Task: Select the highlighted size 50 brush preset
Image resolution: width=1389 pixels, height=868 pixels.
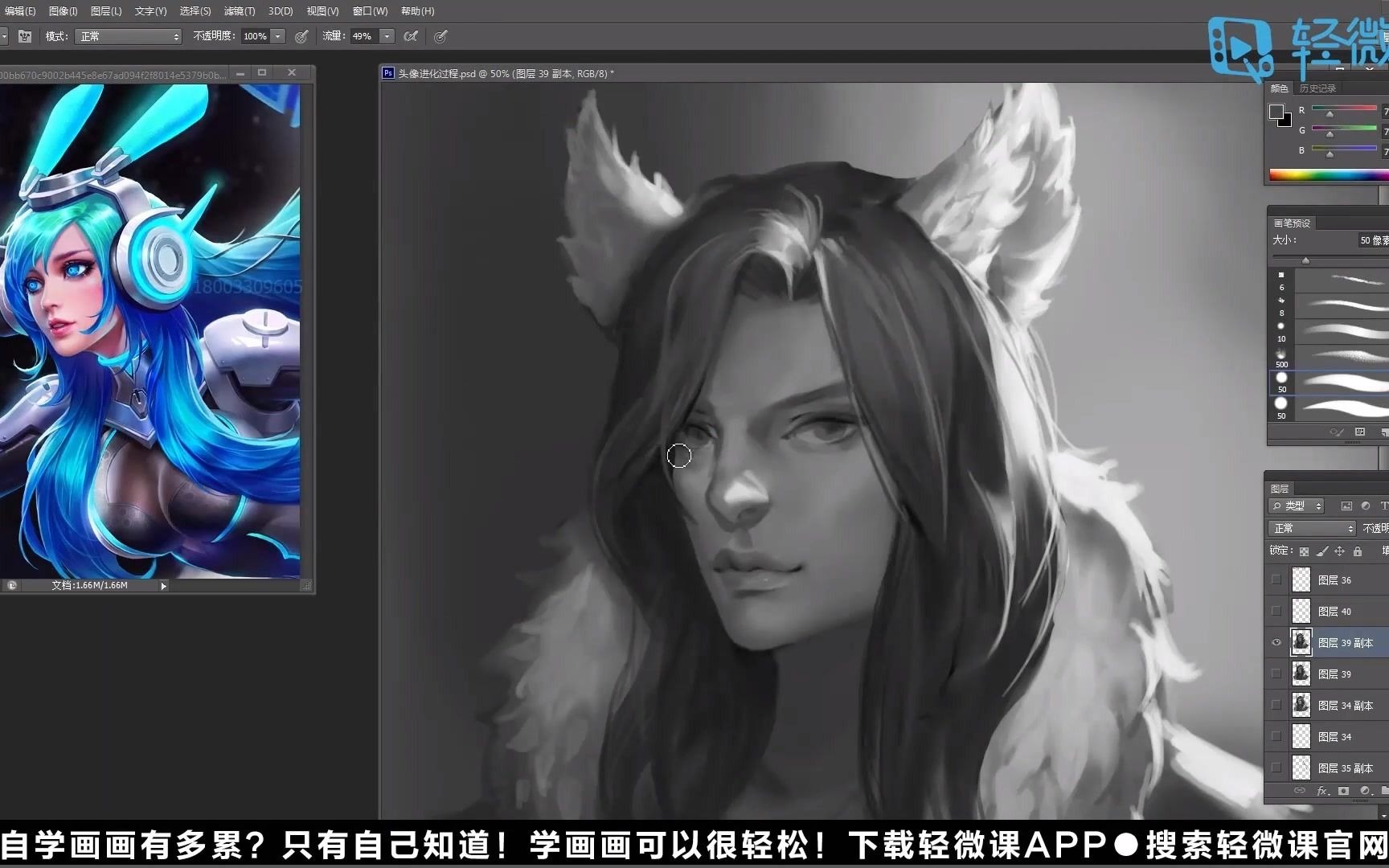Action: click(1330, 383)
